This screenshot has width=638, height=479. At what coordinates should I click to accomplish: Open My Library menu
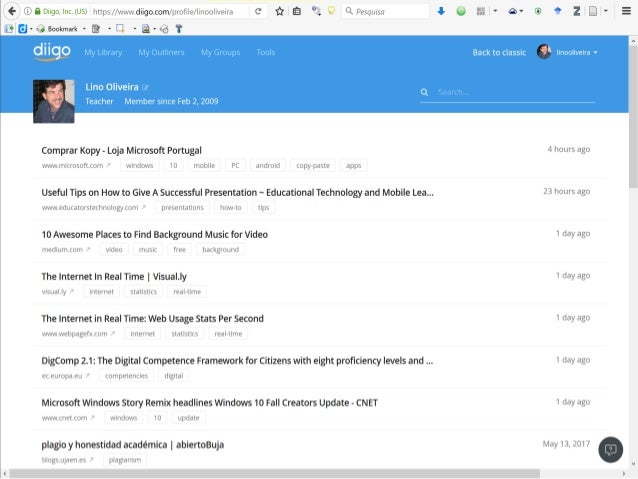click(x=103, y=52)
